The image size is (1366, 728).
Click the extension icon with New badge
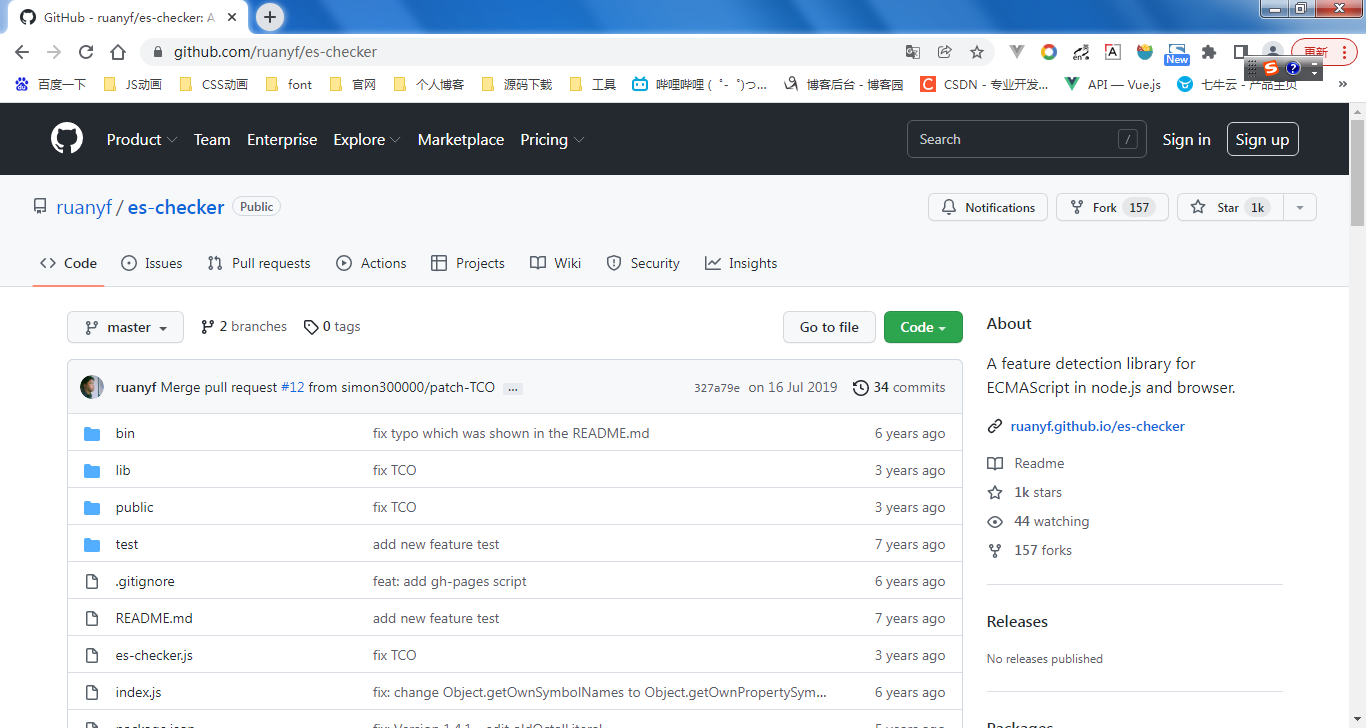[x=1177, y=54]
